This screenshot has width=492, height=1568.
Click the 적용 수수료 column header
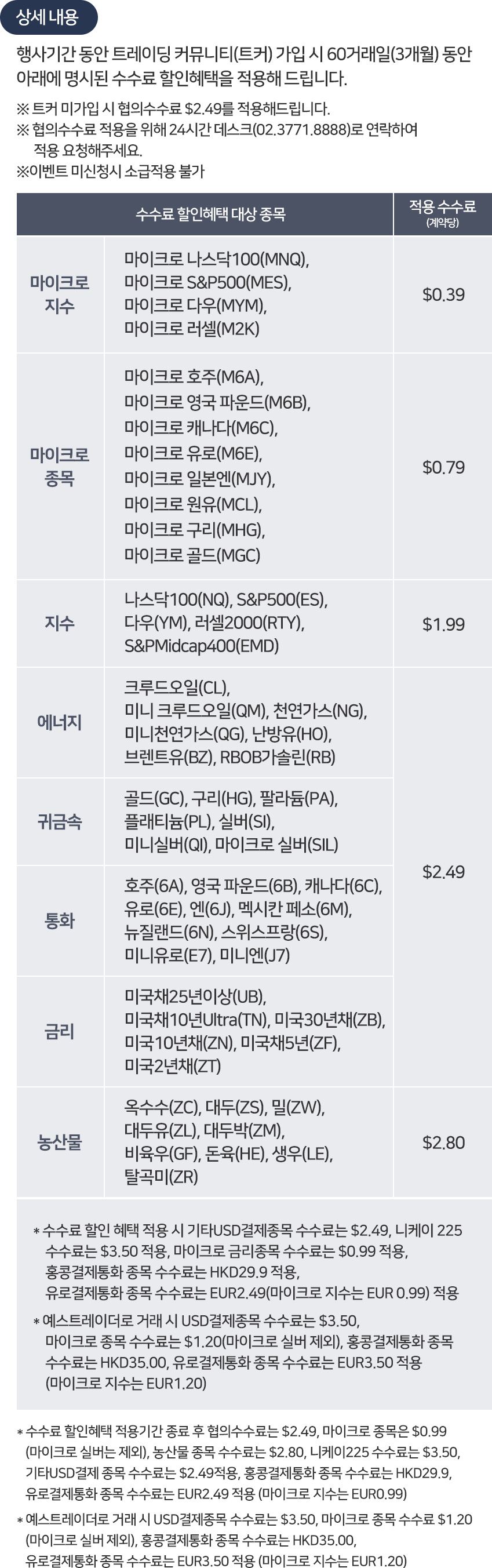(x=443, y=214)
